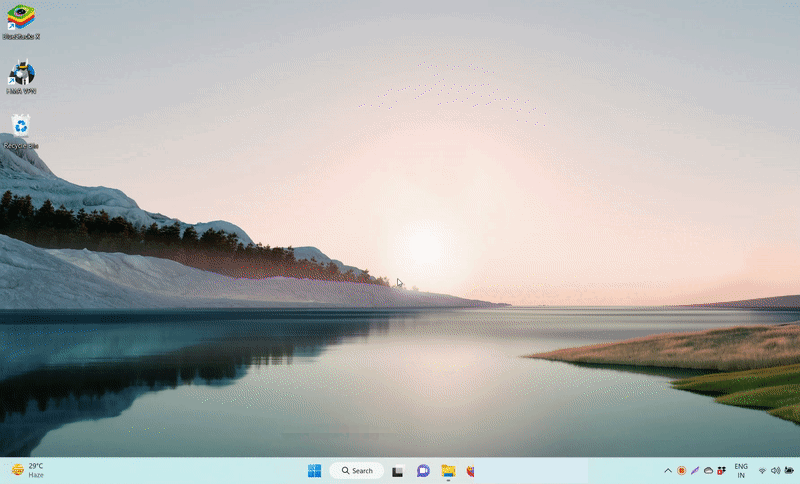The height and width of the screenshot is (484, 800).
Task: Open the 29°C Haze weather widget
Action: point(28,470)
